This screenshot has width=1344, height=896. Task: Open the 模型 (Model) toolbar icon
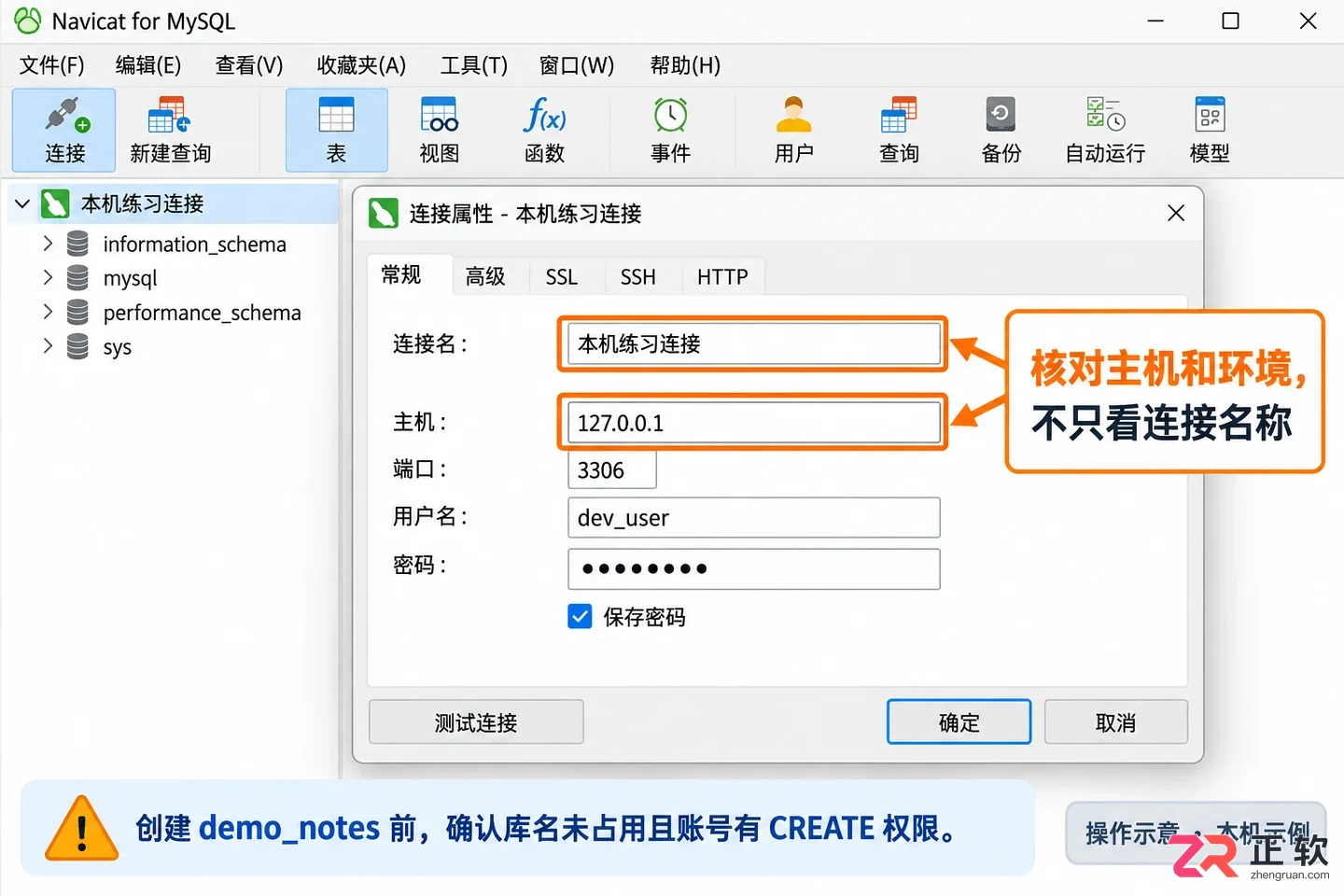point(1210,130)
